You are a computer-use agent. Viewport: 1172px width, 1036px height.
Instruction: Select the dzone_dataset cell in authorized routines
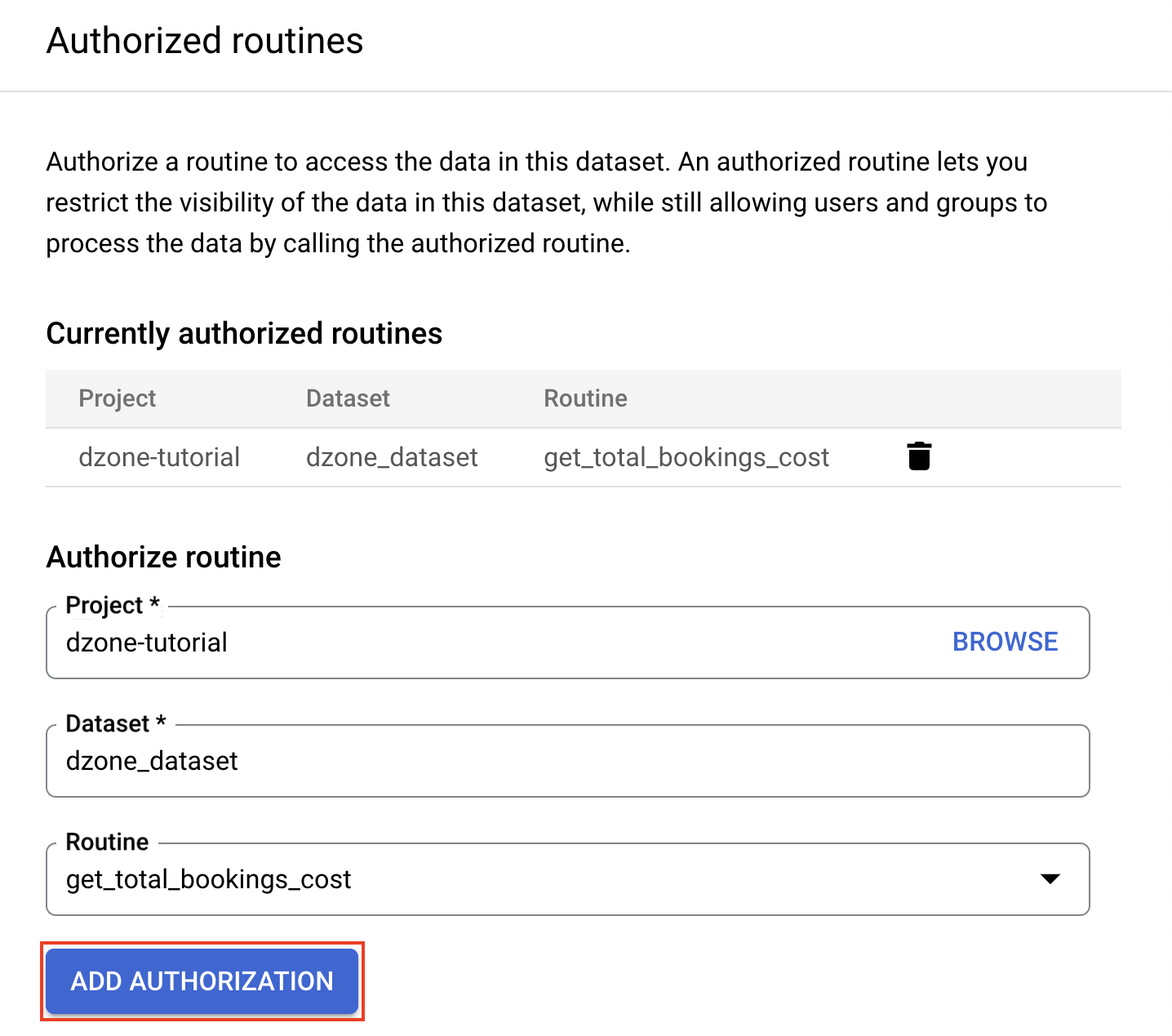point(392,456)
